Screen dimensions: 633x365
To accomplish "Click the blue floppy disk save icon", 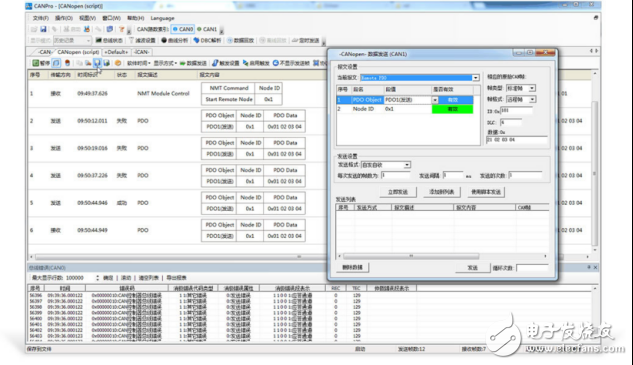I will click(43, 29).
